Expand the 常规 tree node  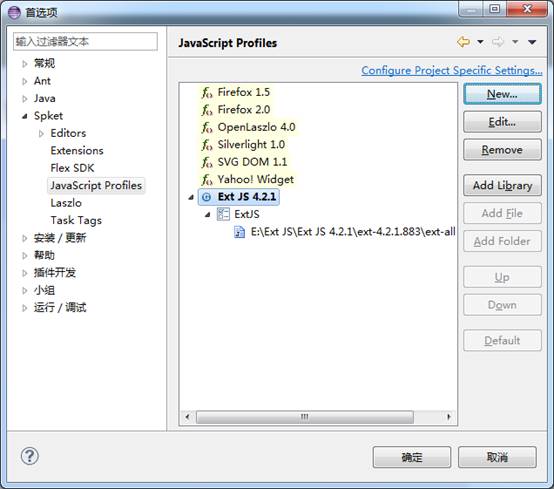24,64
